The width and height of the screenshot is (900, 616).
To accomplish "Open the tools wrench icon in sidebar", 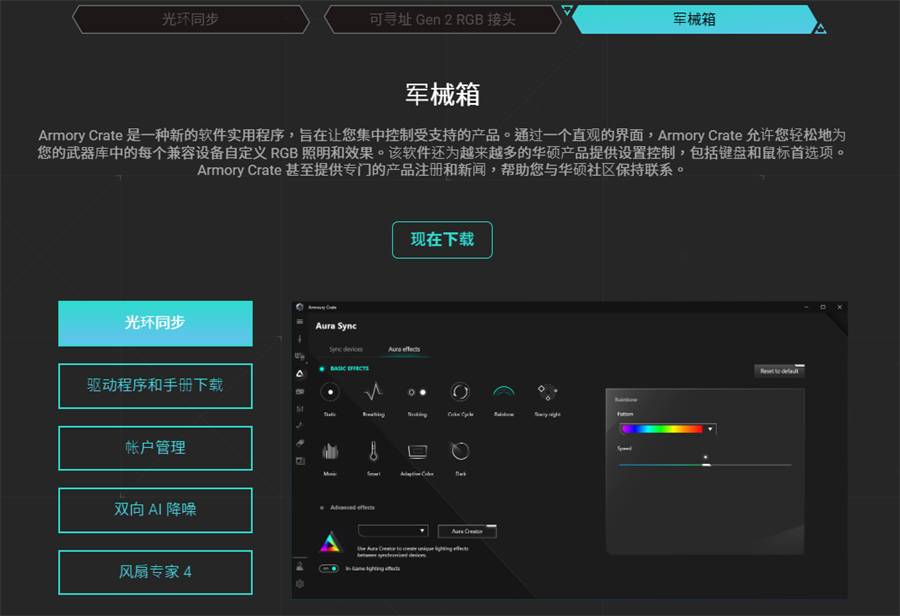I will 300,426.
